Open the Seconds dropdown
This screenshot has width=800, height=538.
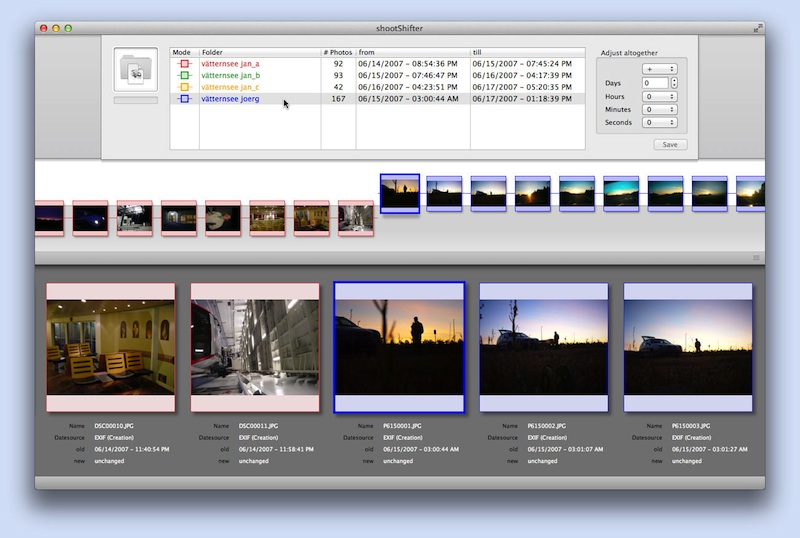660,123
